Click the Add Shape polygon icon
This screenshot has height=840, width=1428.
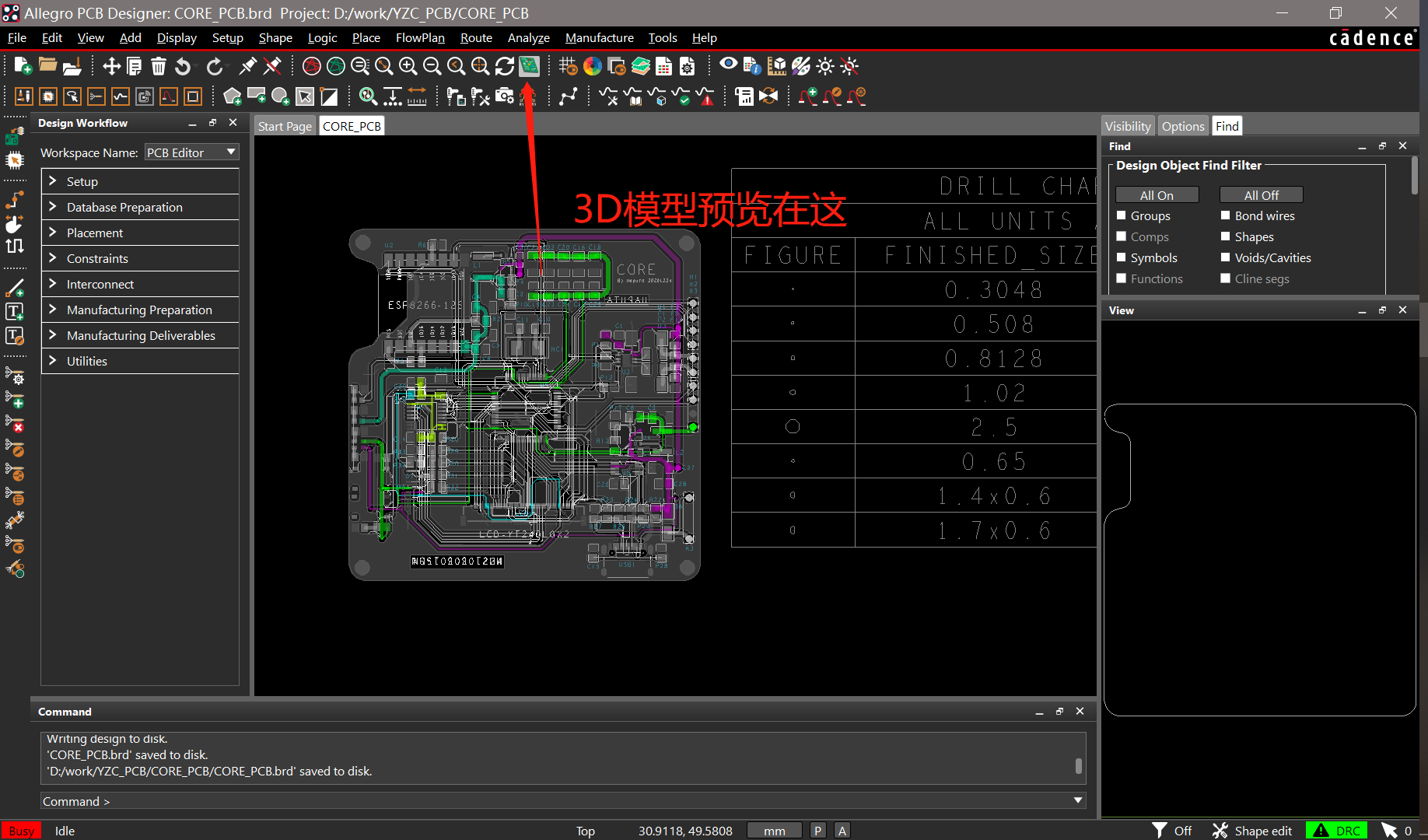232,96
